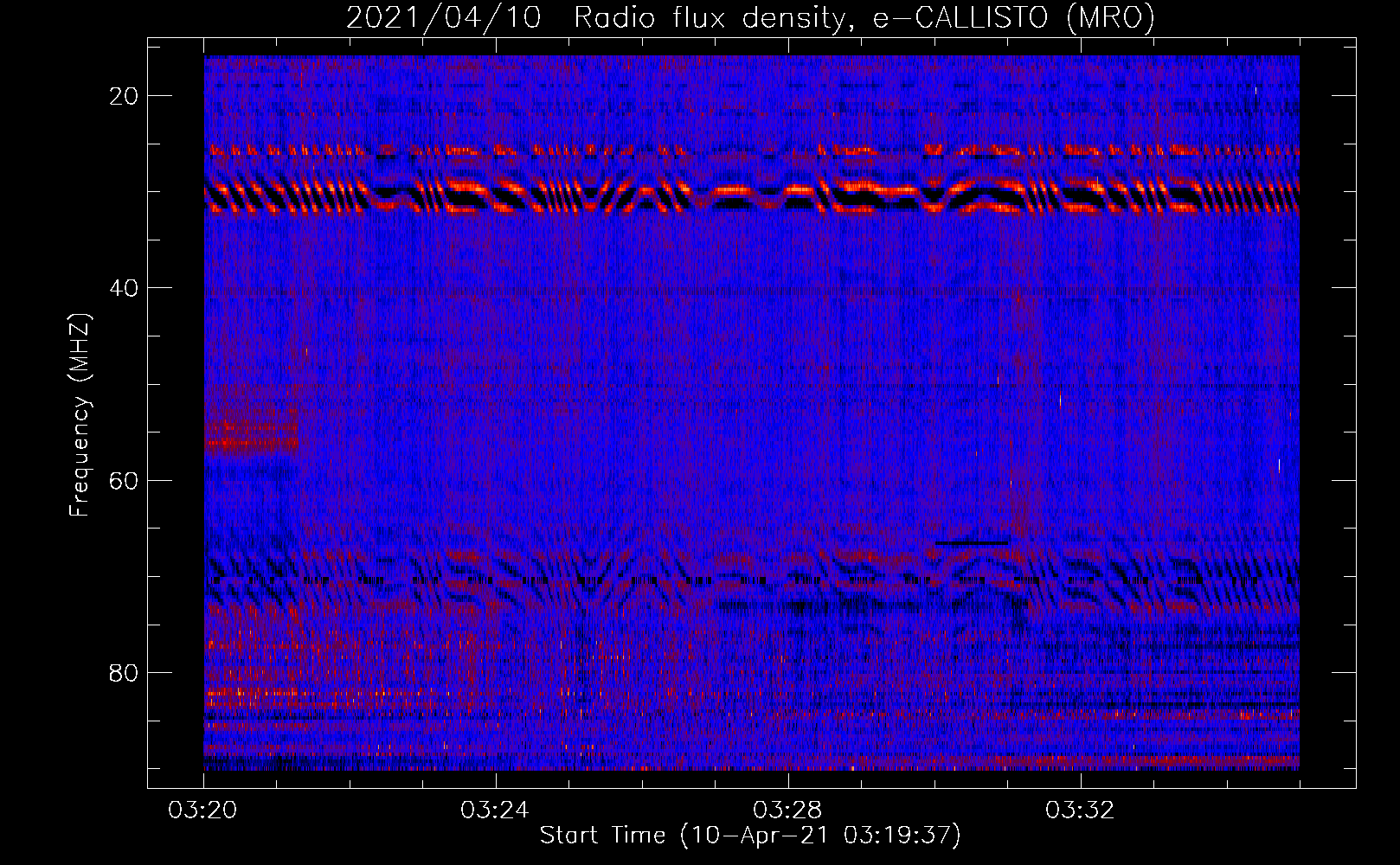1400x865 pixels.
Task: Click the 20 MHz frequency tick label
Action: click(124, 96)
